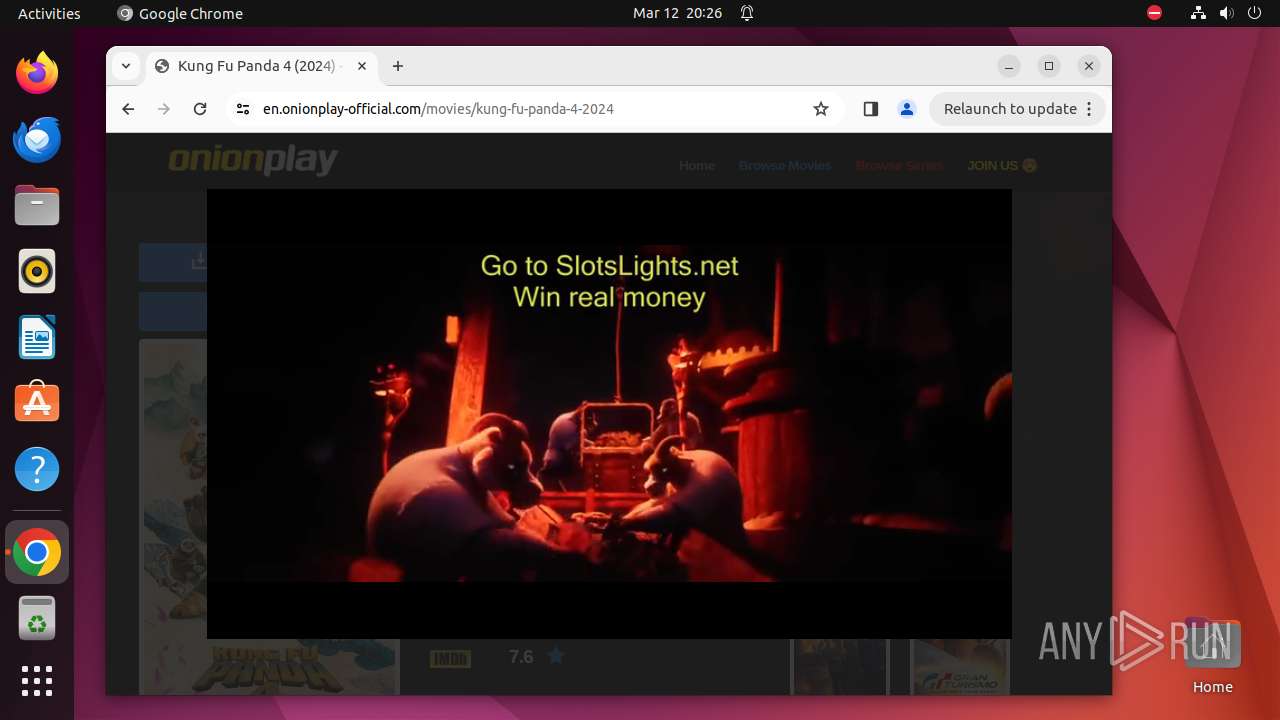
Task: Go forward in Chrome history
Action: (x=164, y=109)
